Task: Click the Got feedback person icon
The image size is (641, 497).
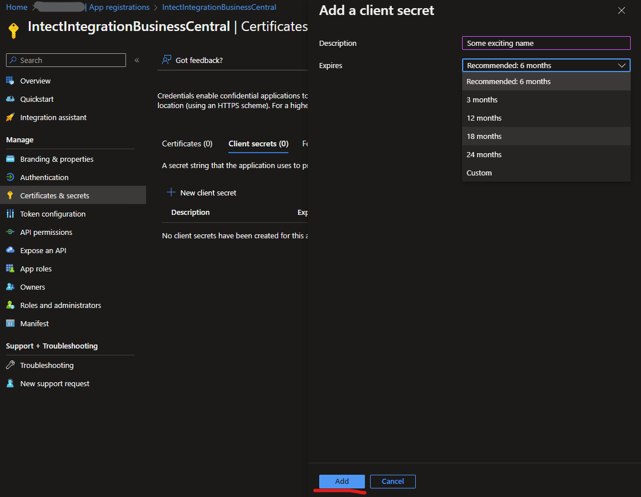Action: click(x=166, y=60)
